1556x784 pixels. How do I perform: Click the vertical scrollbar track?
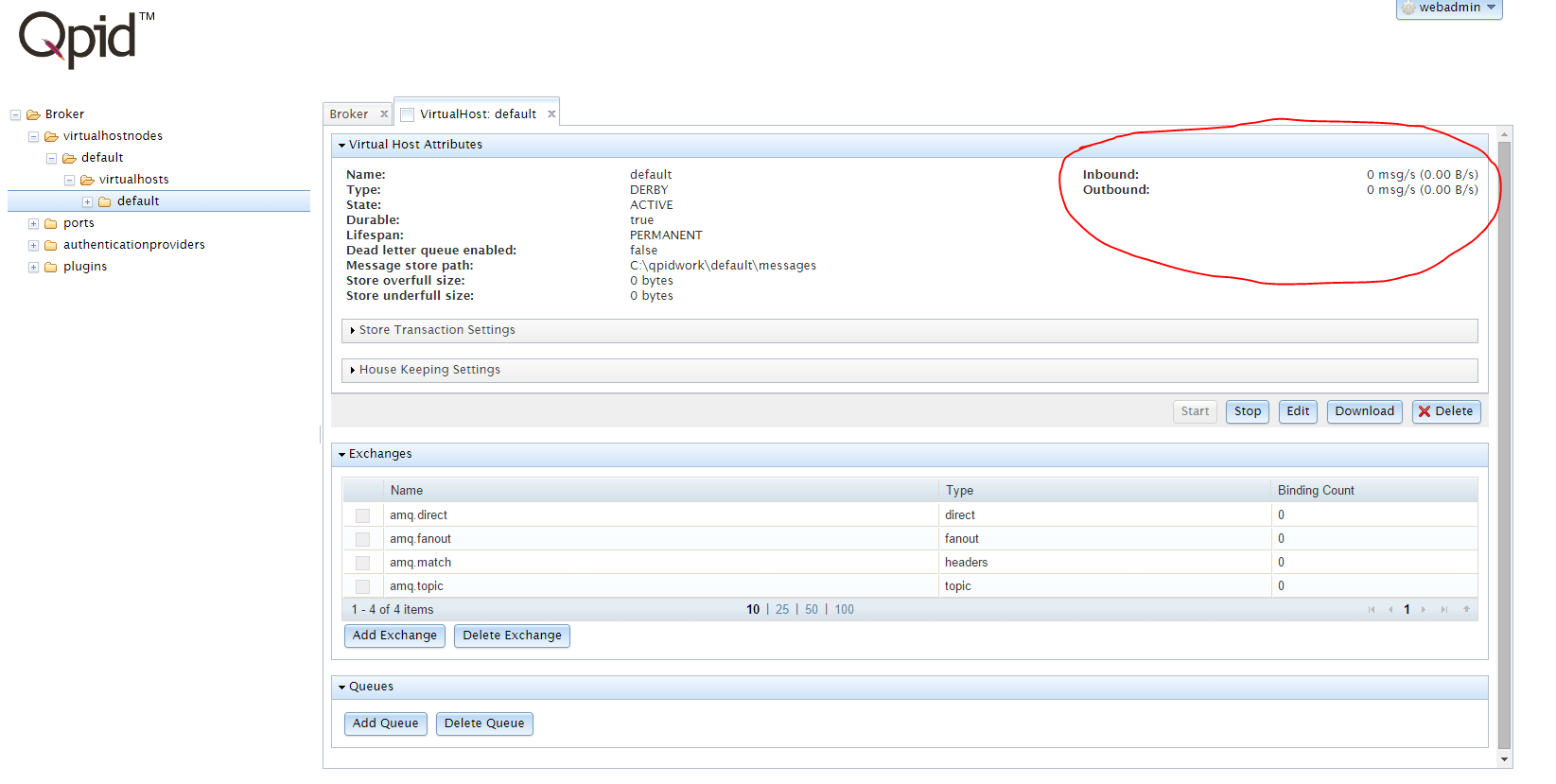point(1505,444)
